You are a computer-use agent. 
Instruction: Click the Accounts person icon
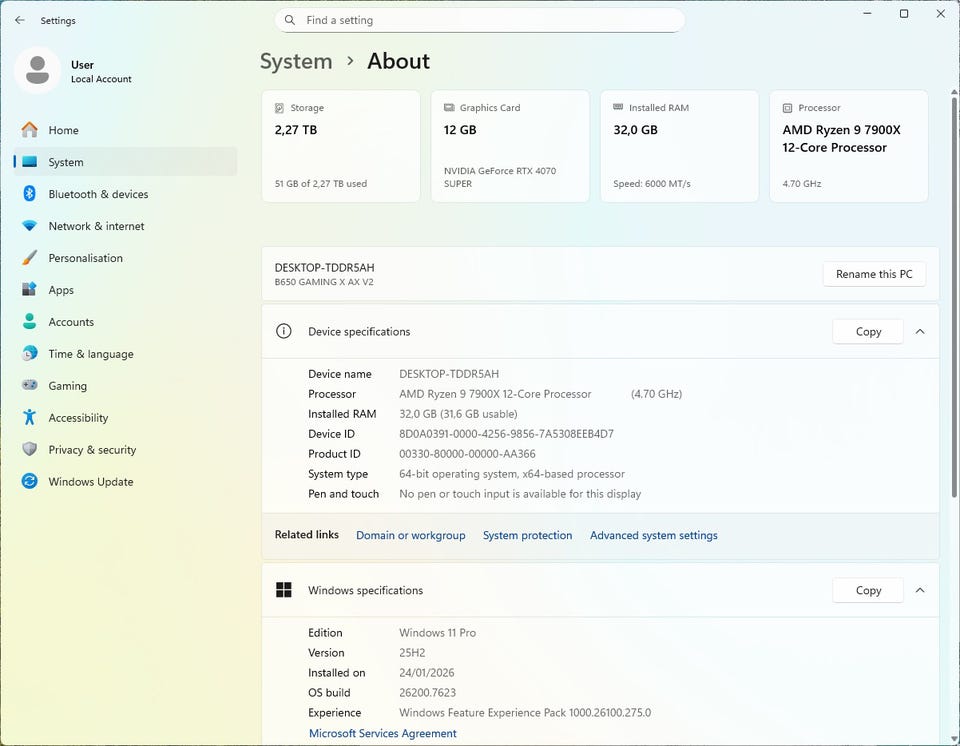click(x=30, y=322)
